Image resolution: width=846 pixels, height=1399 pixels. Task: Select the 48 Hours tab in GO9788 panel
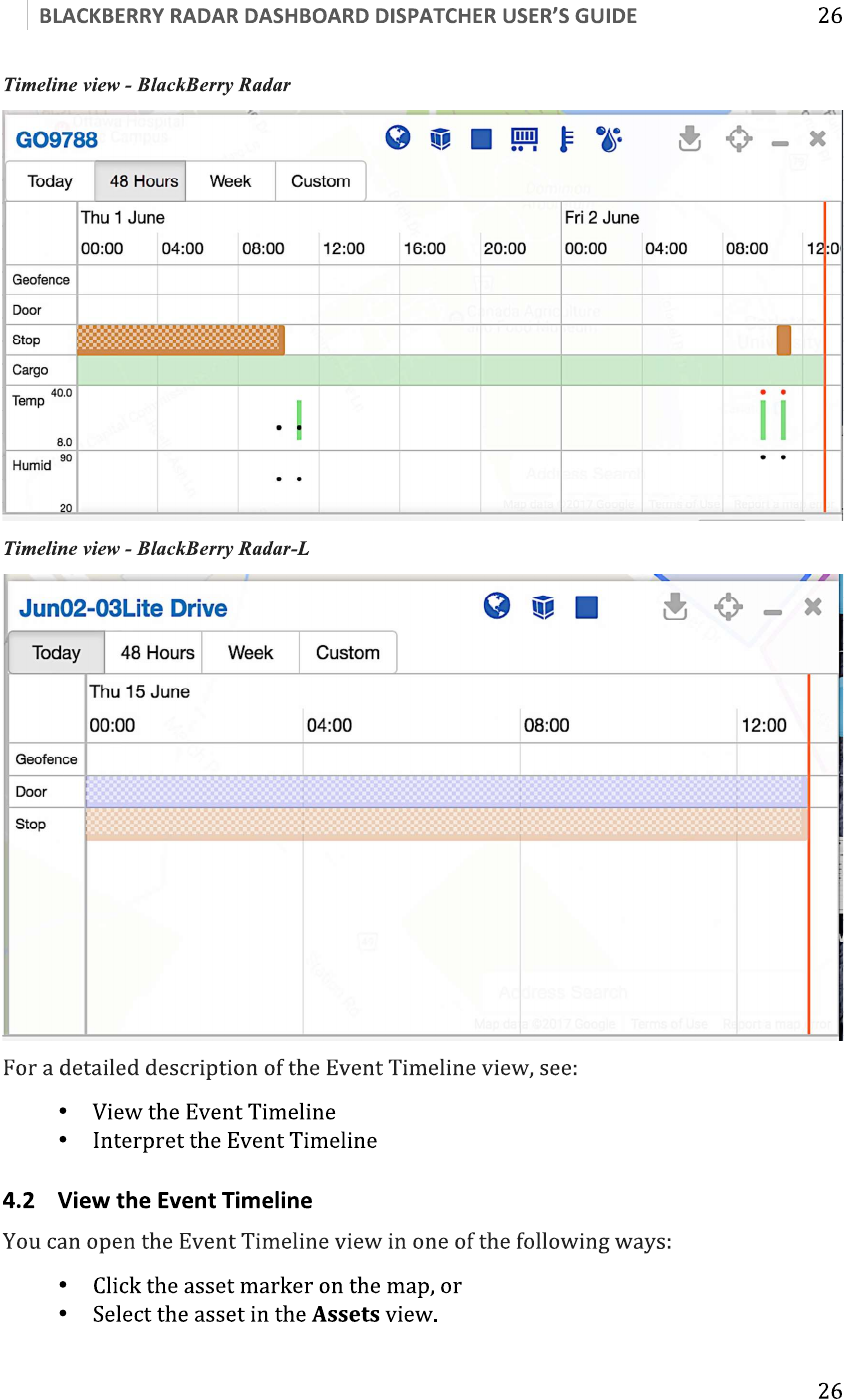[143, 181]
